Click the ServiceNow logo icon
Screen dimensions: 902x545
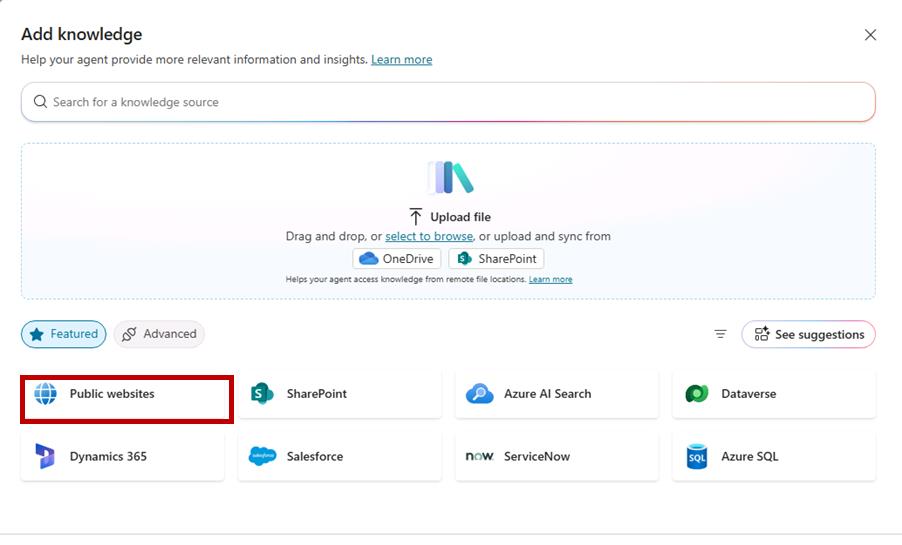click(479, 456)
